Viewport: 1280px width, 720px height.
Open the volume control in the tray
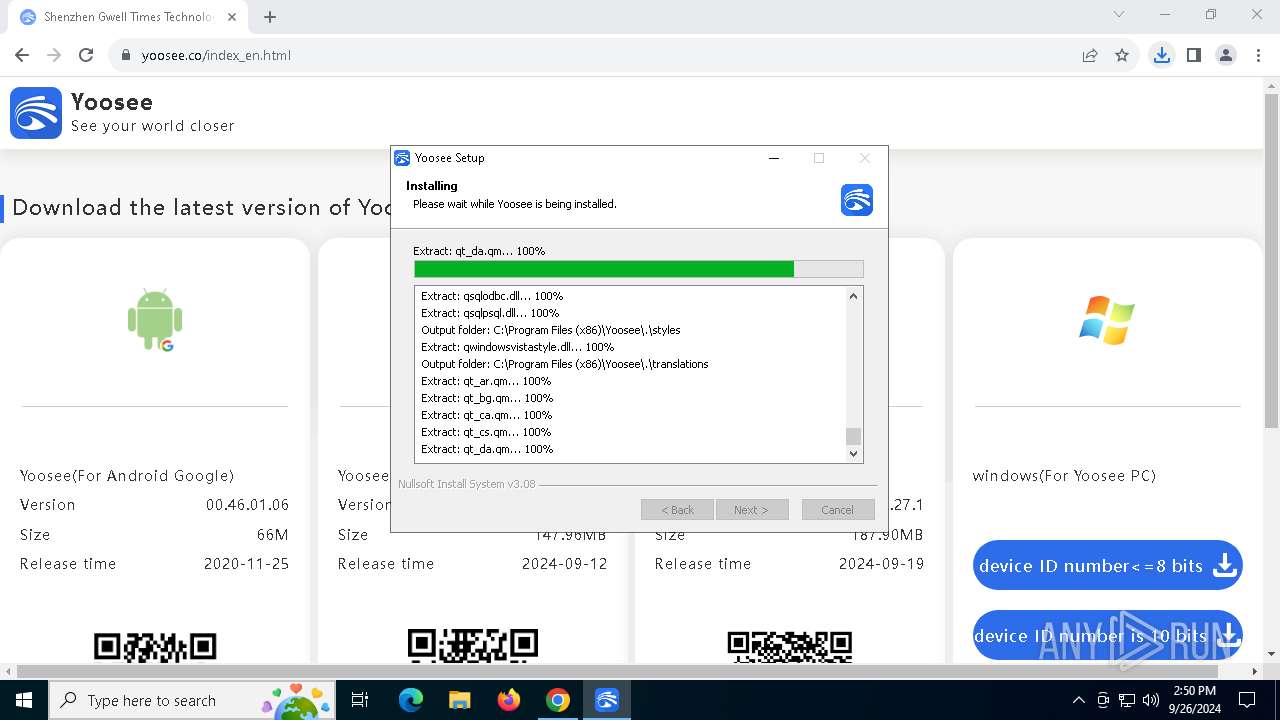click(x=1150, y=700)
